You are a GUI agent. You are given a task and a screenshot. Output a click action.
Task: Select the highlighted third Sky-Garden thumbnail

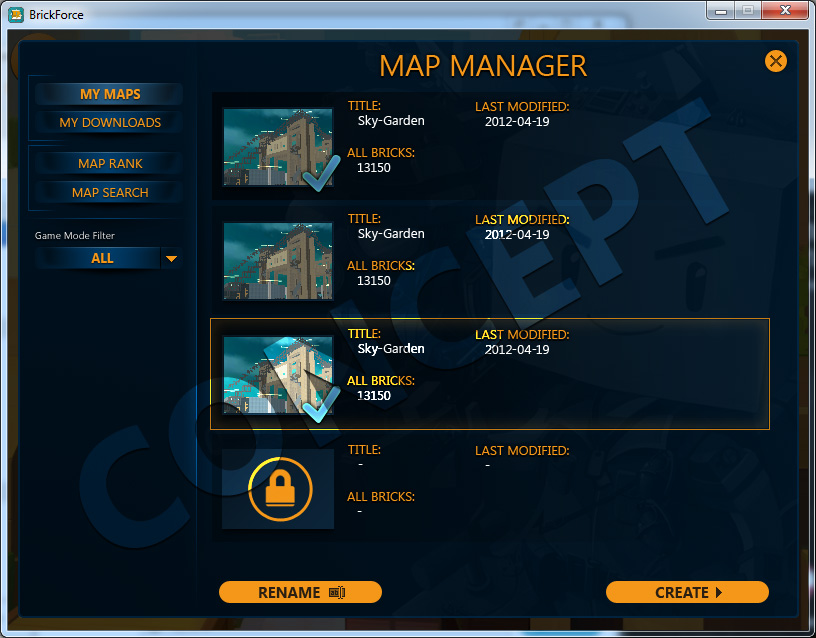pos(278,375)
